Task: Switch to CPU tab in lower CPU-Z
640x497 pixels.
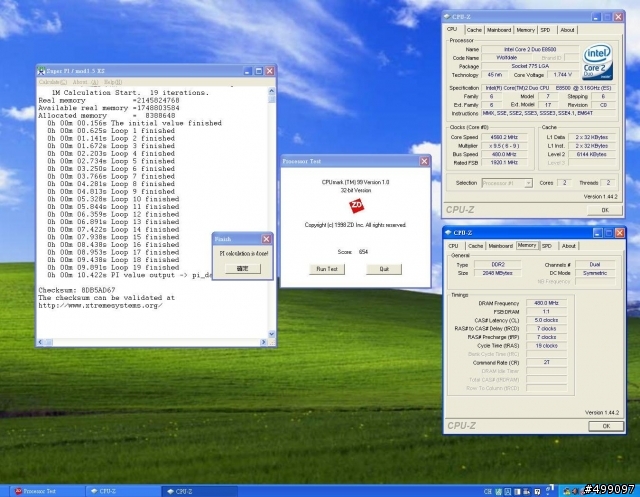Action: 453,246
